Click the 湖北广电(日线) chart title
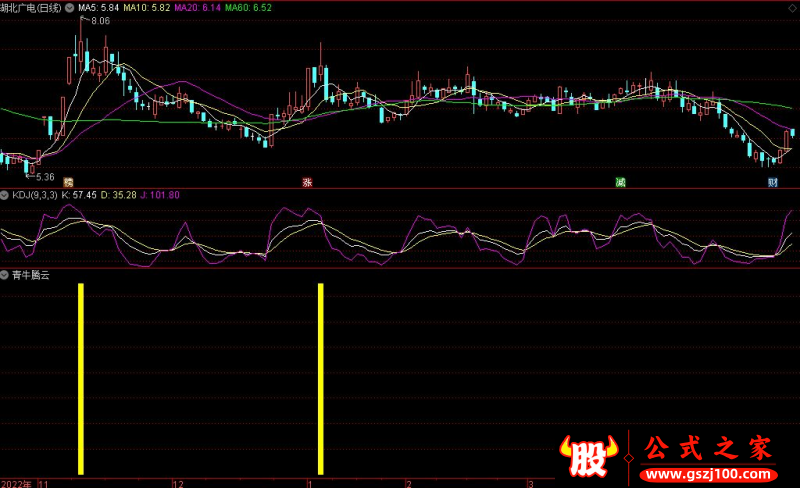 31,8
